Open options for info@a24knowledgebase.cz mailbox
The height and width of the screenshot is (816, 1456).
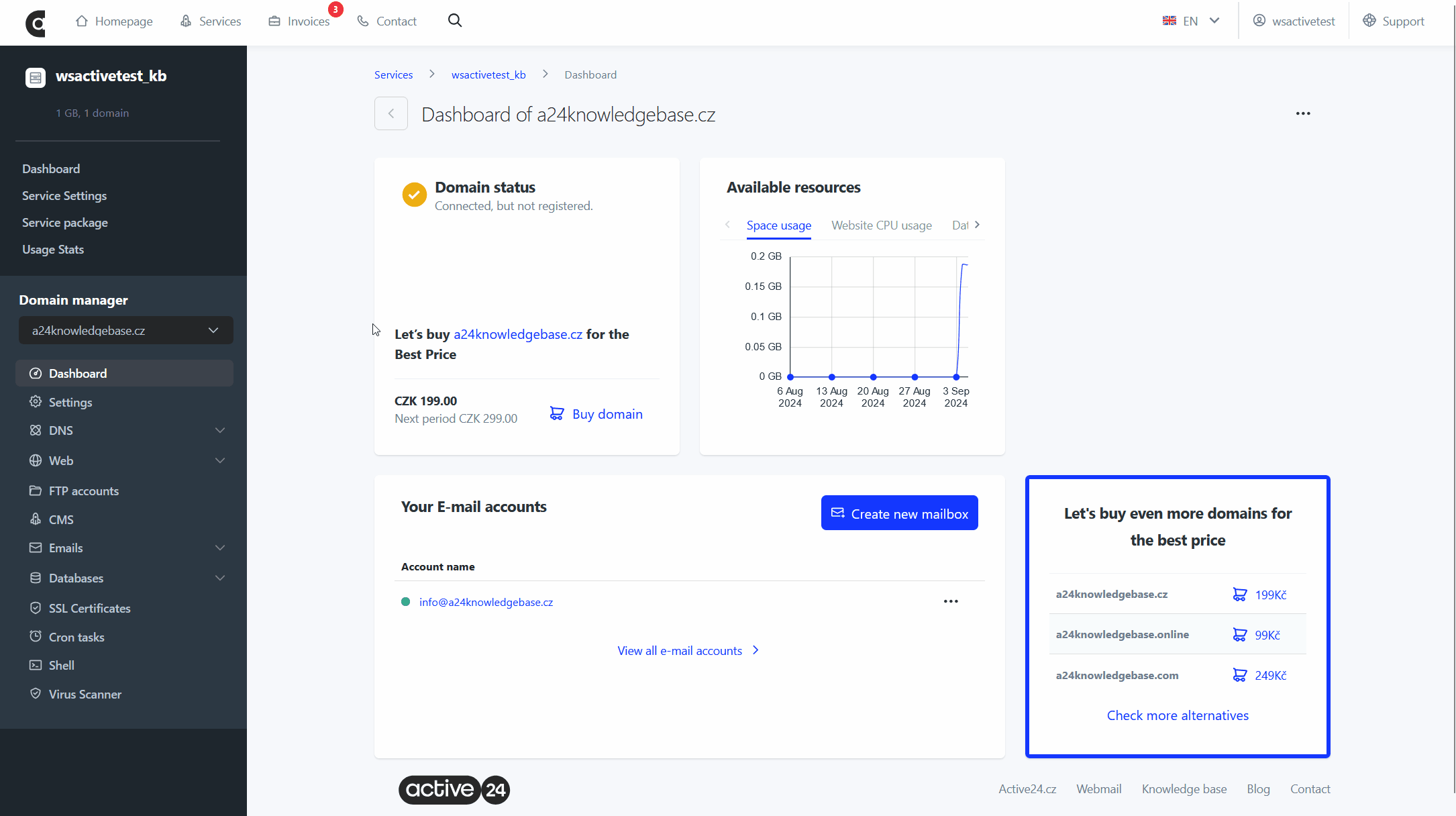(x=951, y=601)
